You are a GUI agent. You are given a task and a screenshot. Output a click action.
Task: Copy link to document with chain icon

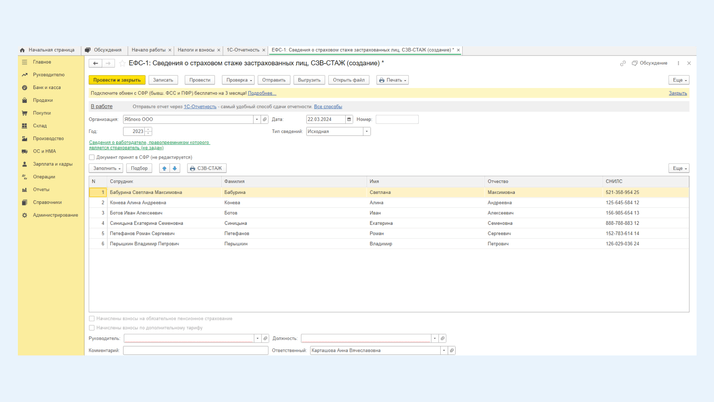pos(623,63)
